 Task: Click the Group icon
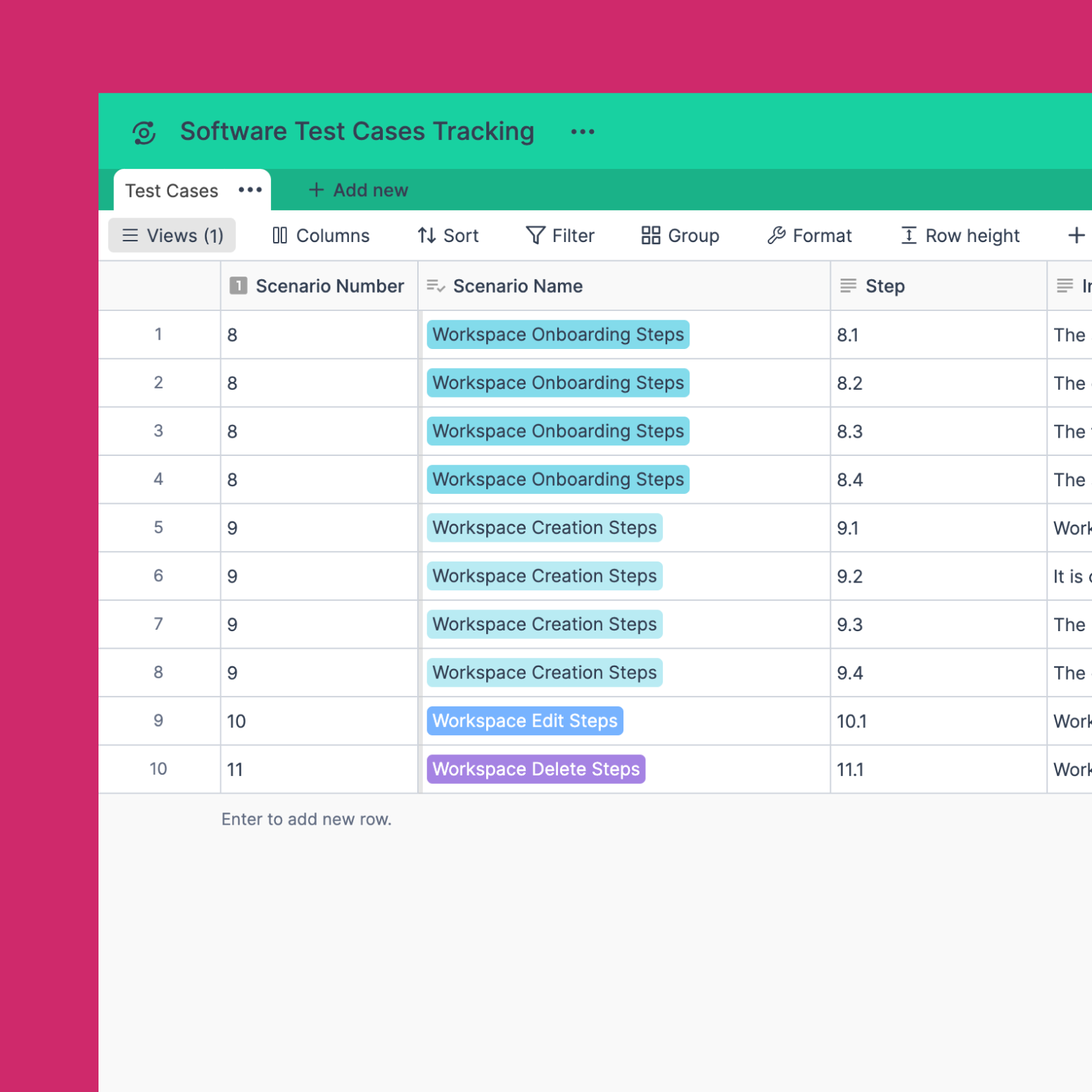tap(649, 236)
